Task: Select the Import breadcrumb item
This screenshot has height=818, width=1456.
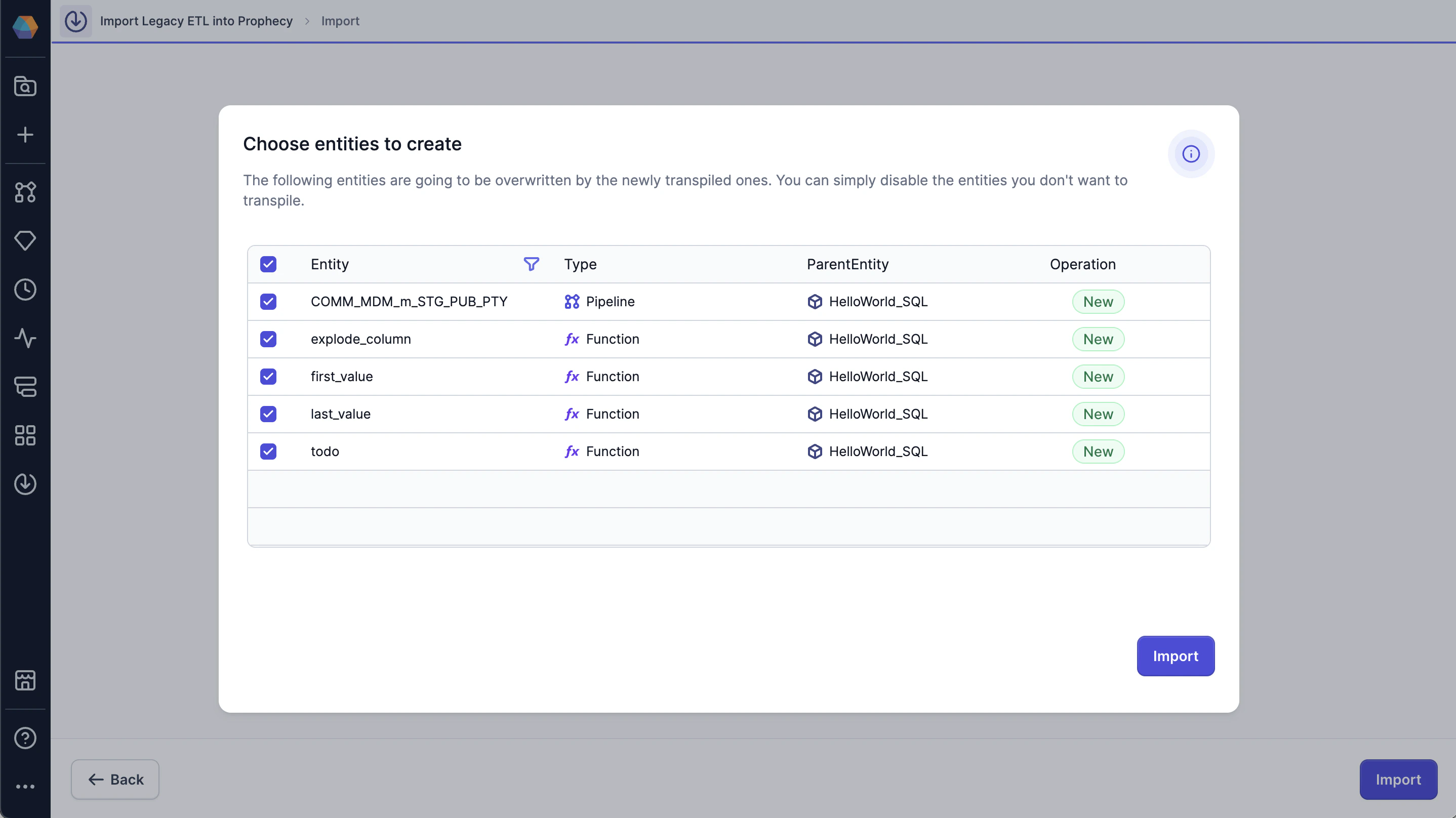Action: click(340, 21)
